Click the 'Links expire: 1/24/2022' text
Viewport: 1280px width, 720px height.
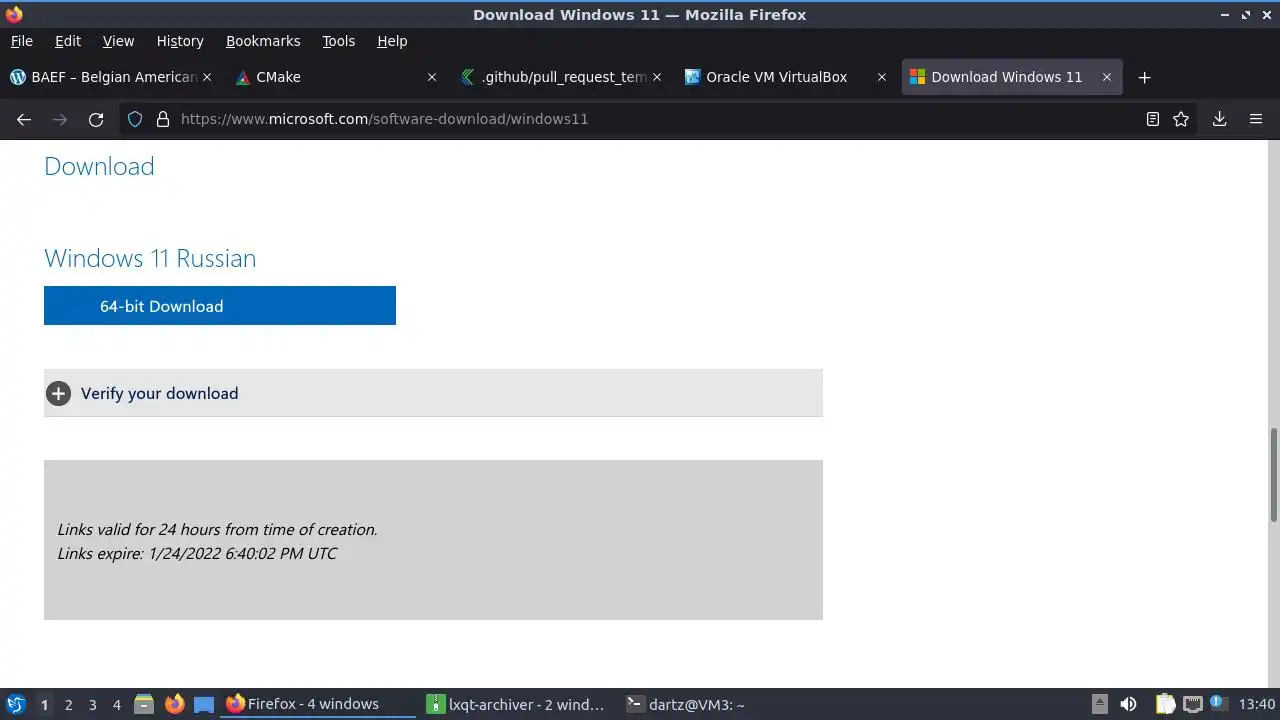(197, 554)
